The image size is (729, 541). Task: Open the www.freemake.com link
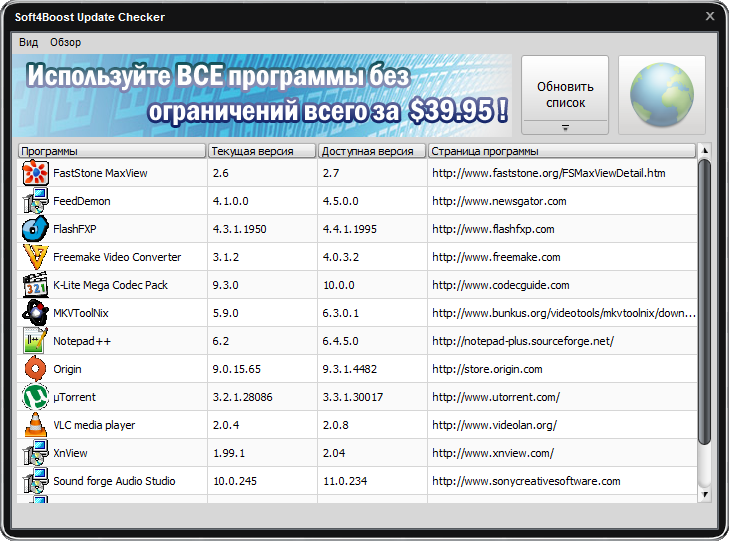coord(496,257)
